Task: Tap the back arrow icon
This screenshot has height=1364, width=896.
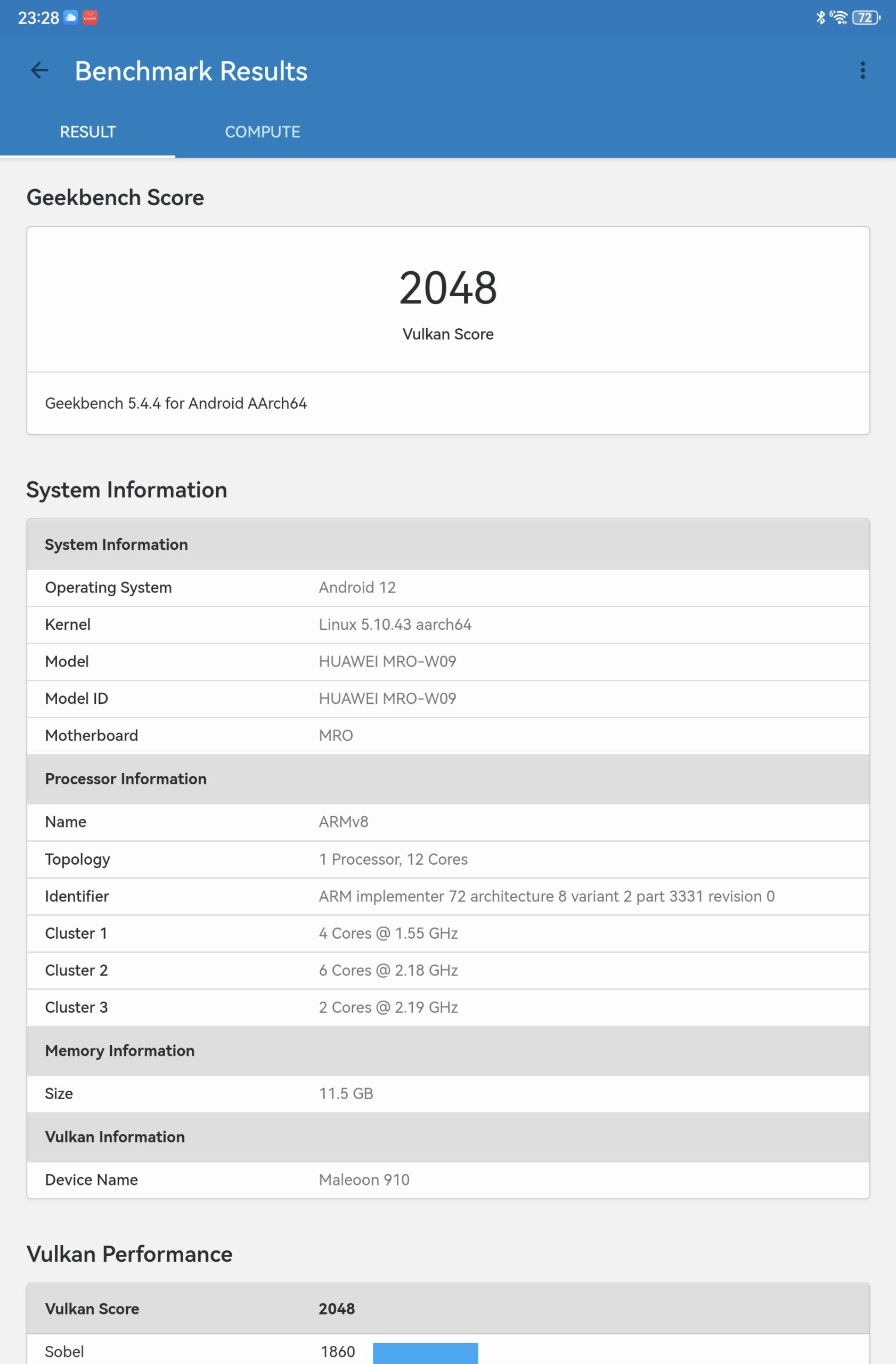Action: pos(39,70)
